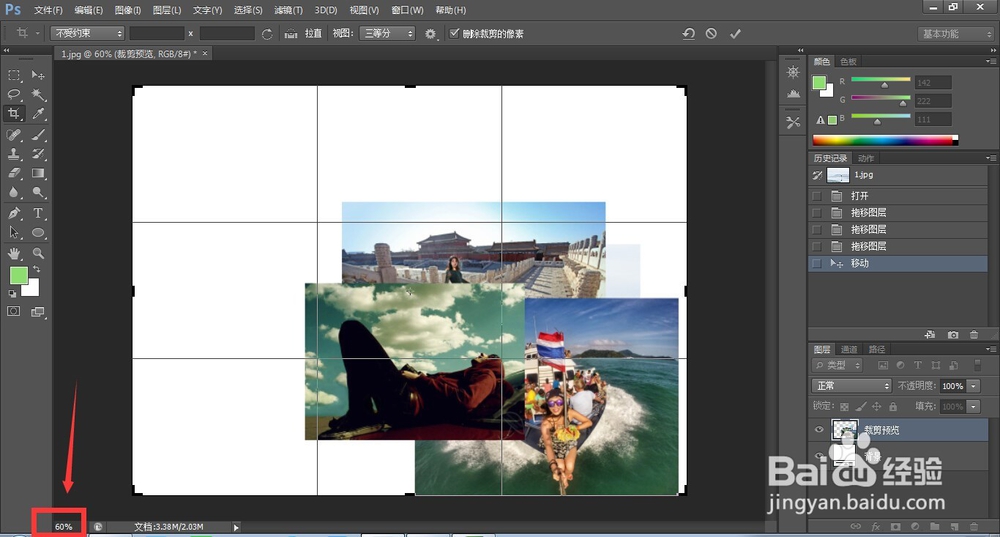Viewport: 1000px width, 537px height.
Task: Select the Move tool
Action: click(x=38, y=75)
